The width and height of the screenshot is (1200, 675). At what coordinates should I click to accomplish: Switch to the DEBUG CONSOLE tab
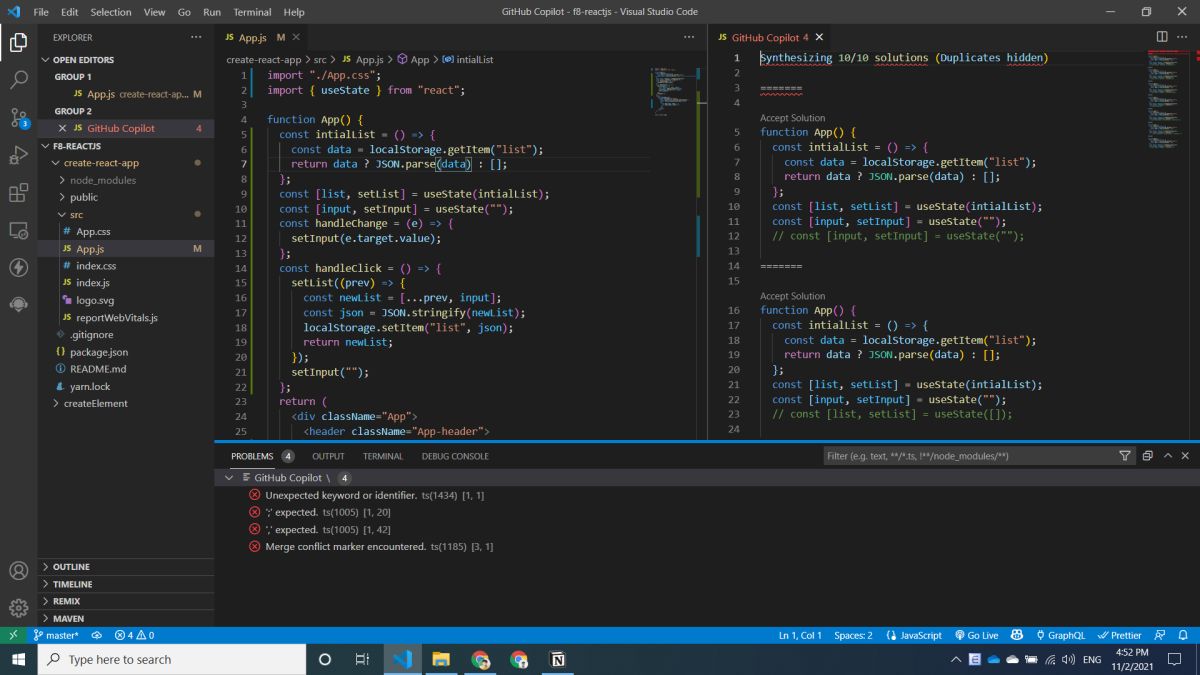pos(455,456)
